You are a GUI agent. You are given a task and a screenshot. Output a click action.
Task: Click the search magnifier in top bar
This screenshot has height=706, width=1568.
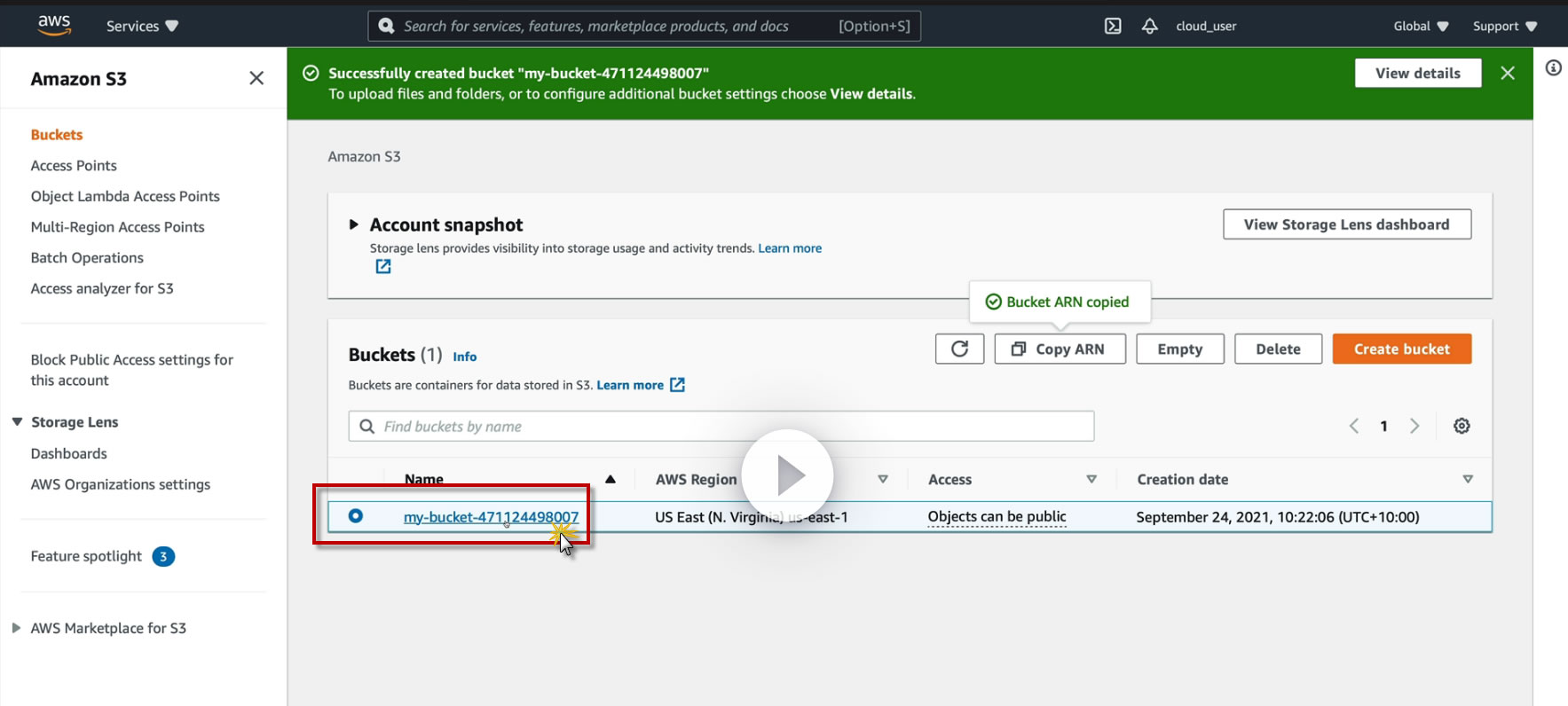(386, 26)
